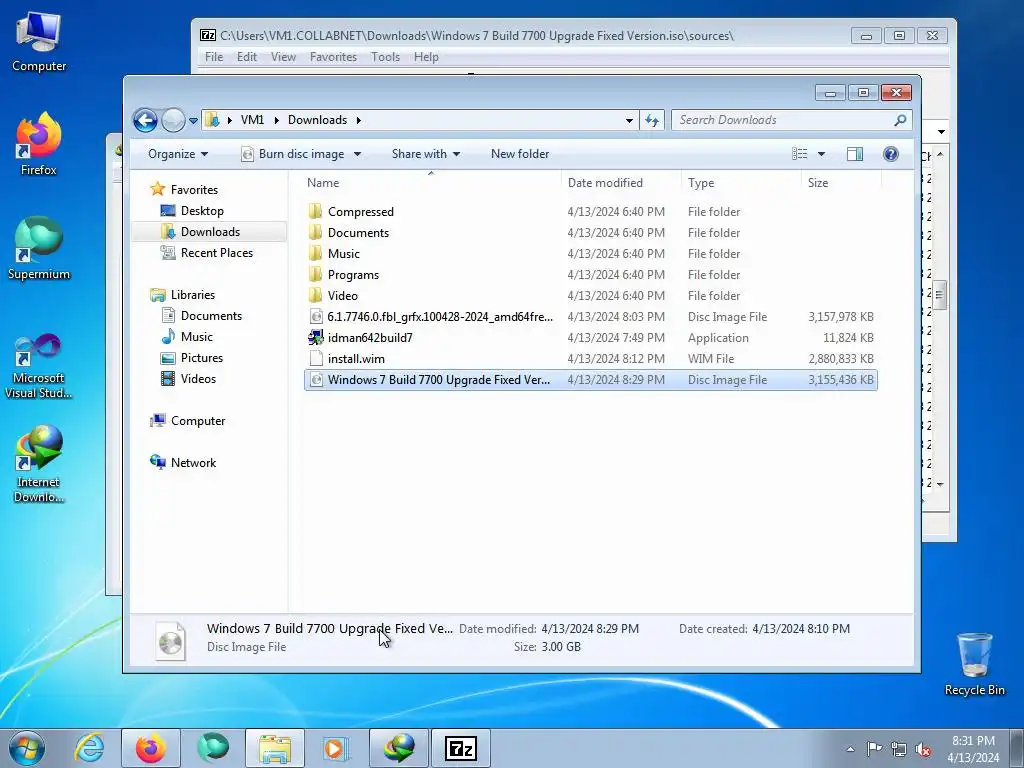
Task: Change view using the view icon
Action: [800, 154]
